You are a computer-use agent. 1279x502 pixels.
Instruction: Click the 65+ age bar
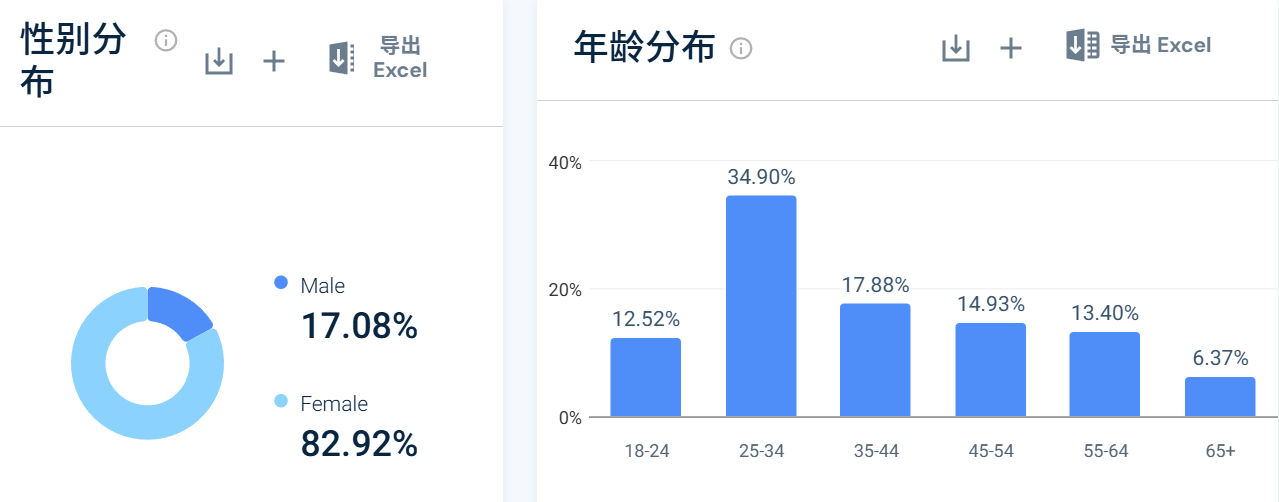1220,397
